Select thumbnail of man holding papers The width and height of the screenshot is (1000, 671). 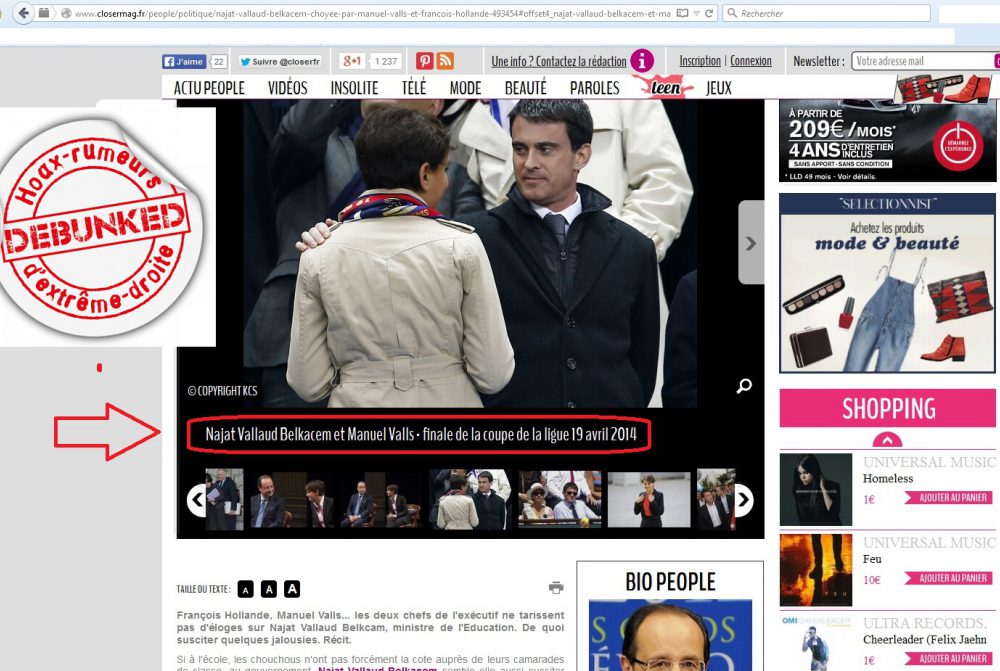(x=224, y=499)
